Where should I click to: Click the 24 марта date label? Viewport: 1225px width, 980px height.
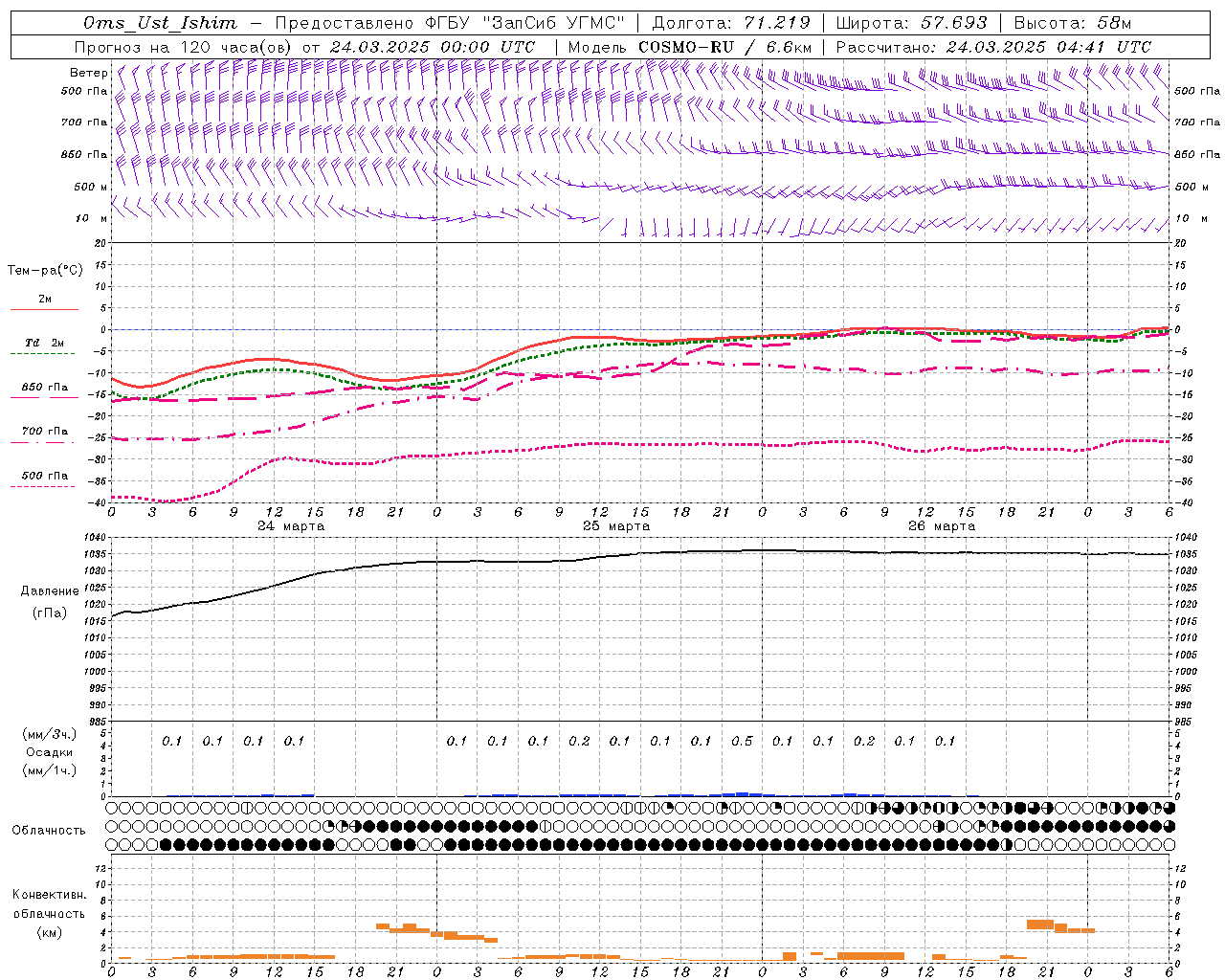point(291,525)
